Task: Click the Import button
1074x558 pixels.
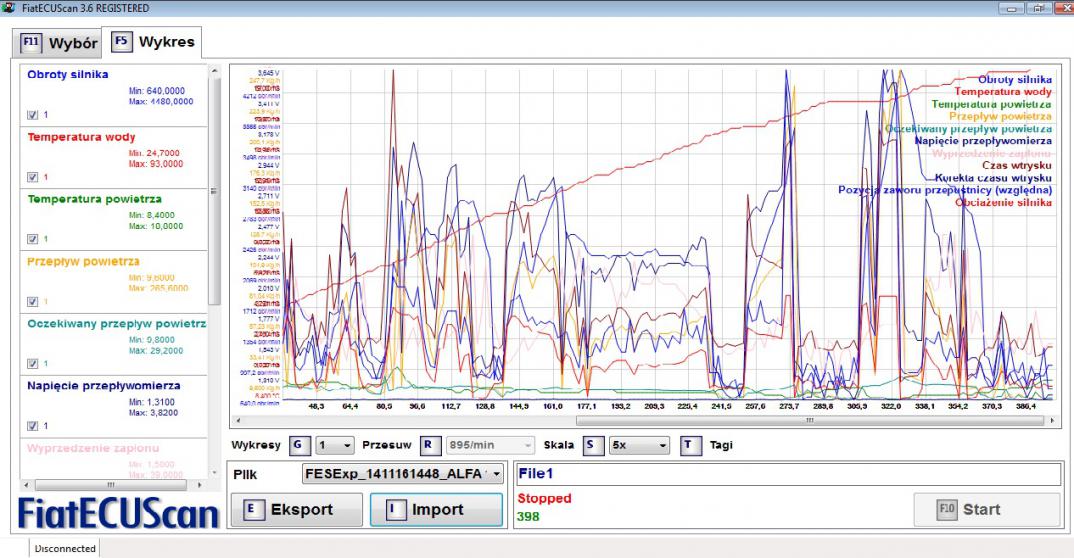Action: pos(436,509)
